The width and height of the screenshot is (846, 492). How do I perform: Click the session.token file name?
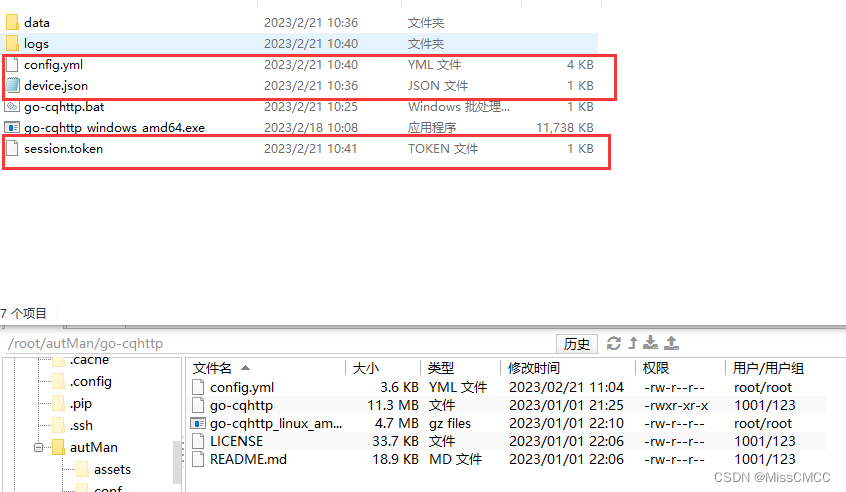[63, 149]
